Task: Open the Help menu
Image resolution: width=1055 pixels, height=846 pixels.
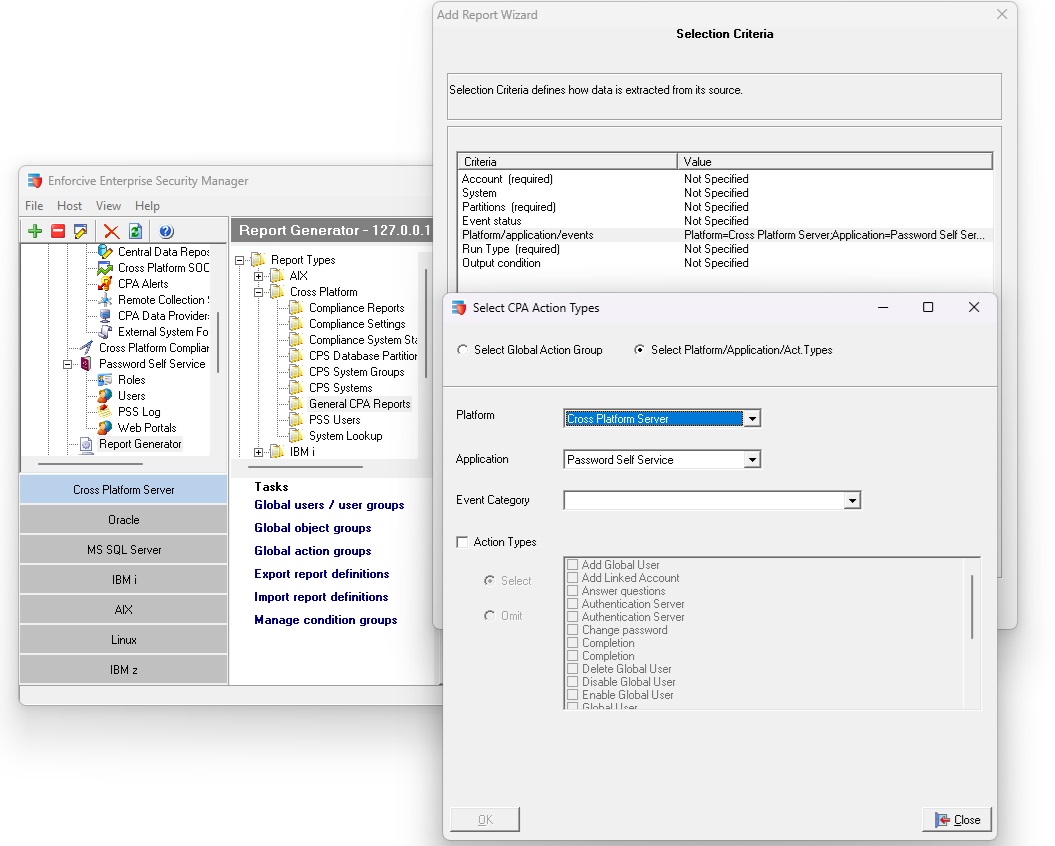Action: [x=147, y=206]
